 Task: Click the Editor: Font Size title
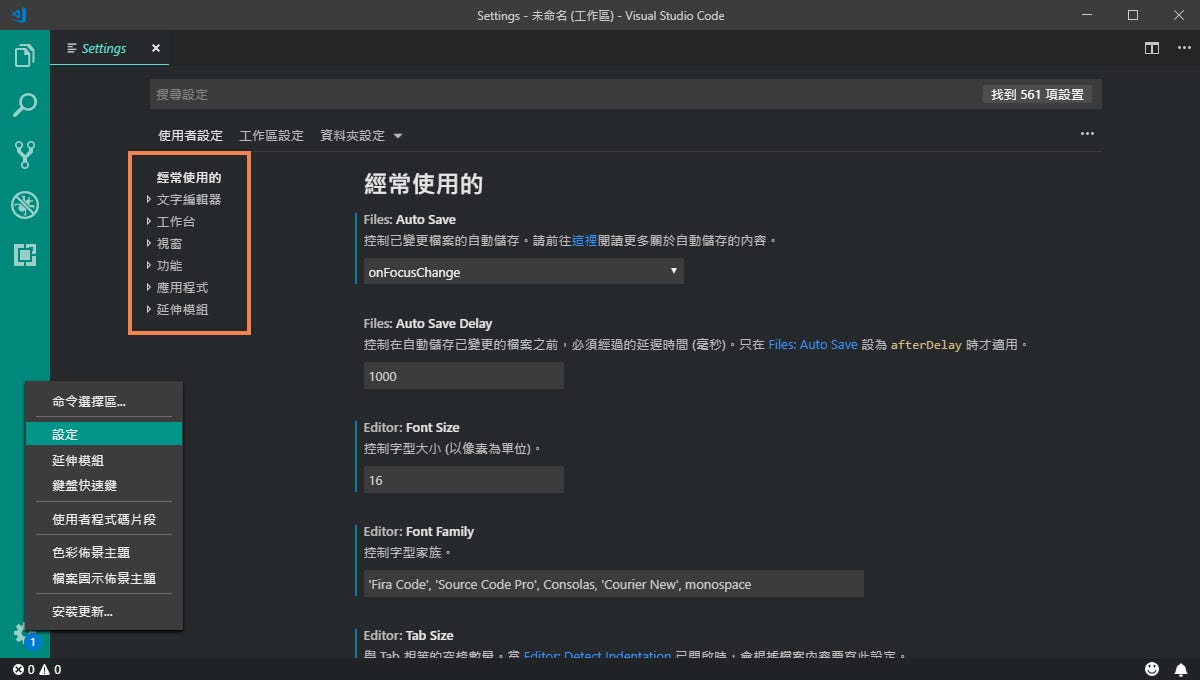point(412,427)
